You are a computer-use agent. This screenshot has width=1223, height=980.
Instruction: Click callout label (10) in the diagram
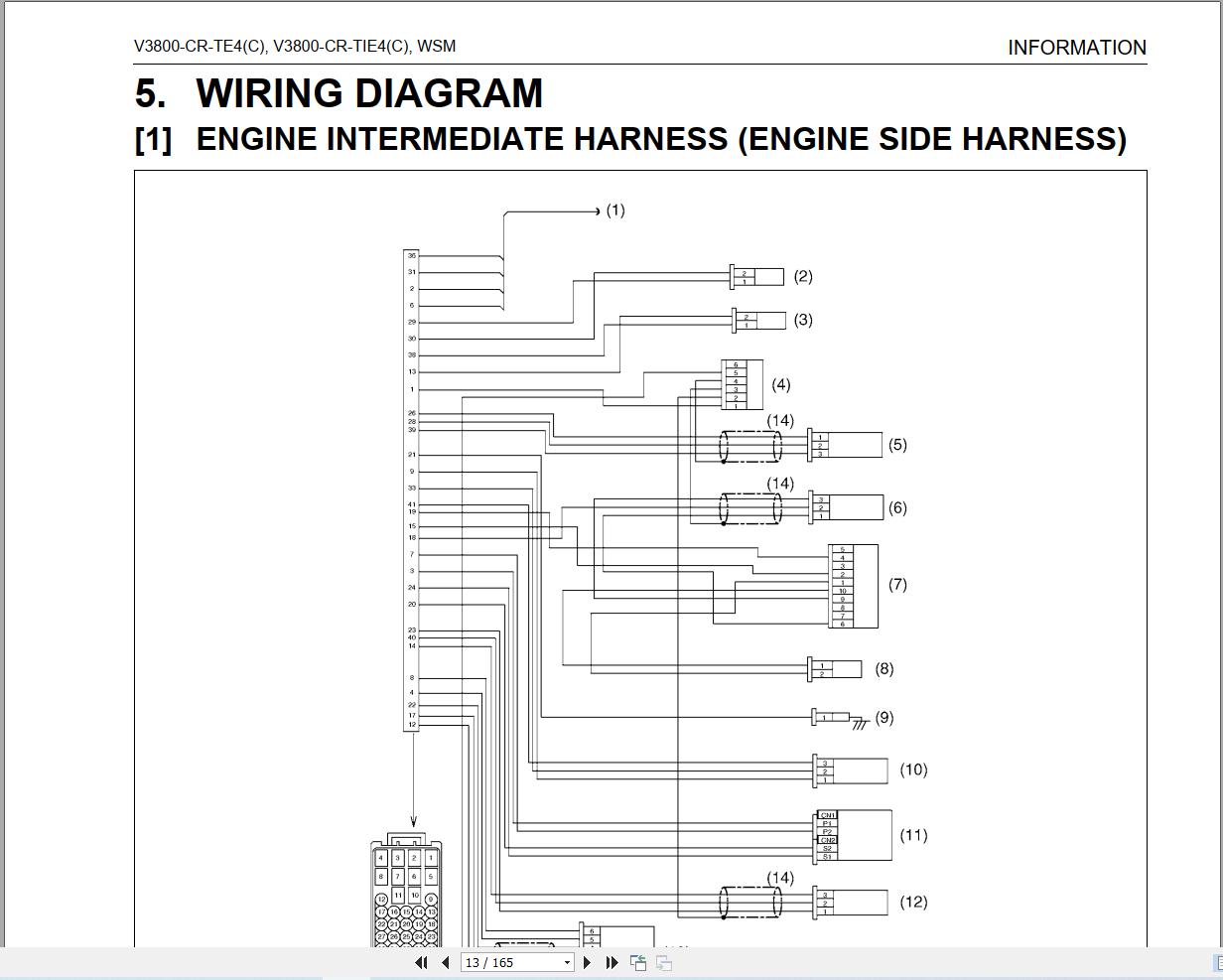click(913, 770)
